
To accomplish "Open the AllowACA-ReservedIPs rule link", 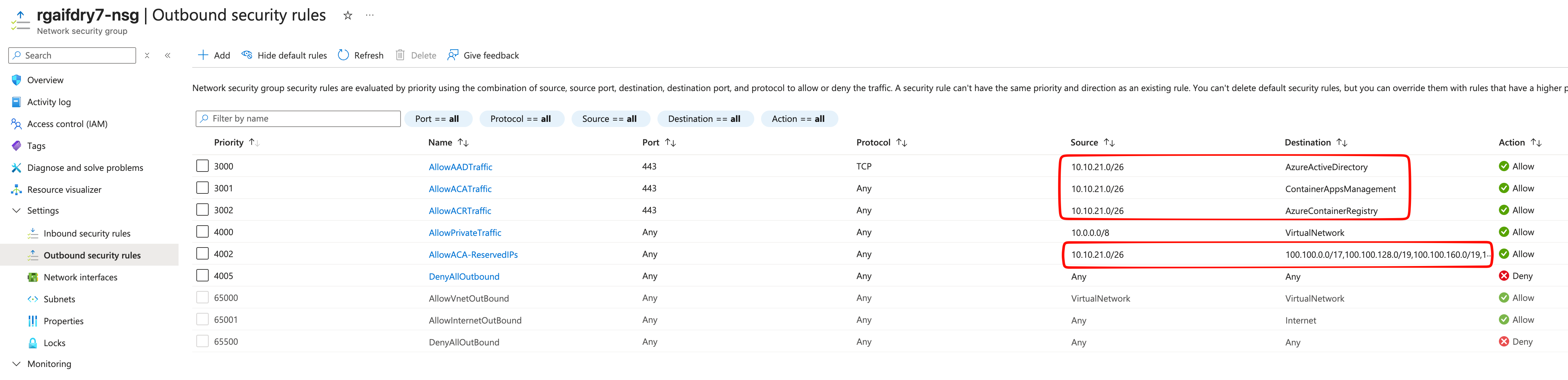I will click(473, 255).
